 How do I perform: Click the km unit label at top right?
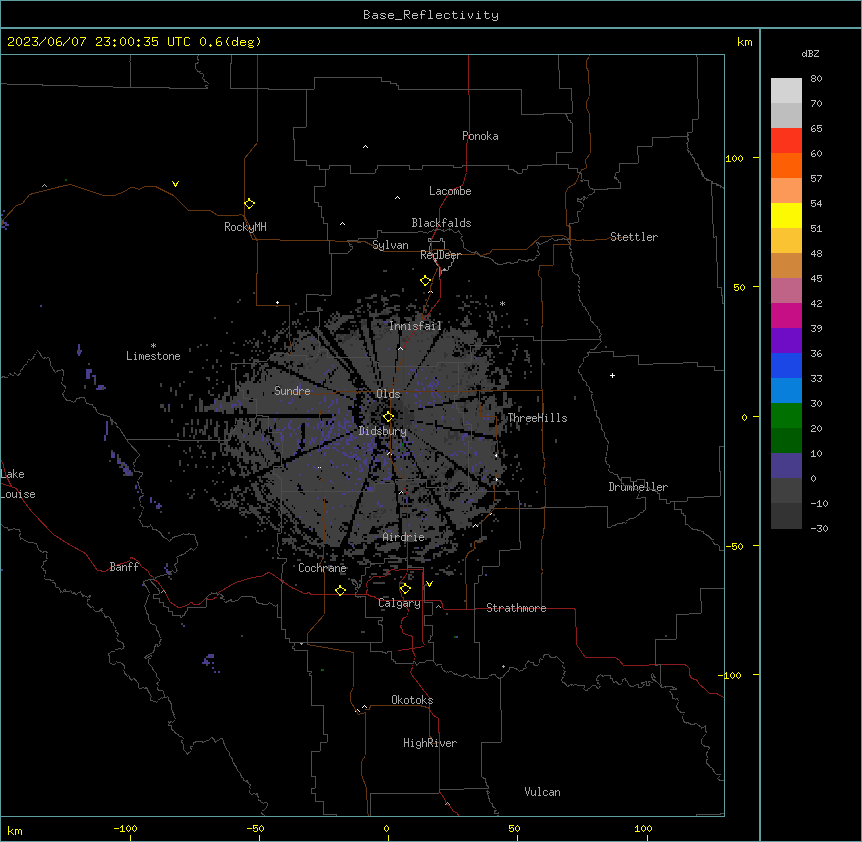point(744,42)
